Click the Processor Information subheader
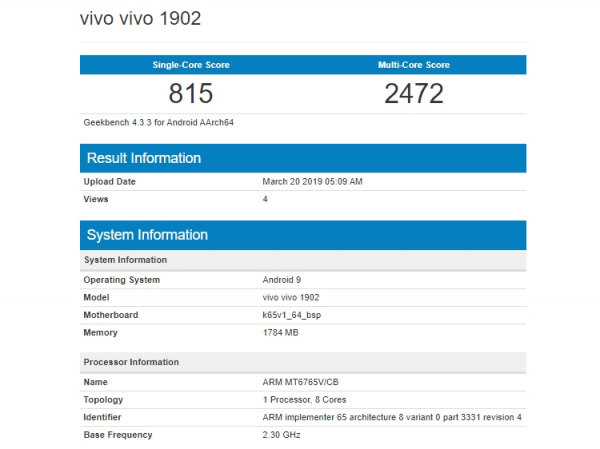 tap(131, 362)
